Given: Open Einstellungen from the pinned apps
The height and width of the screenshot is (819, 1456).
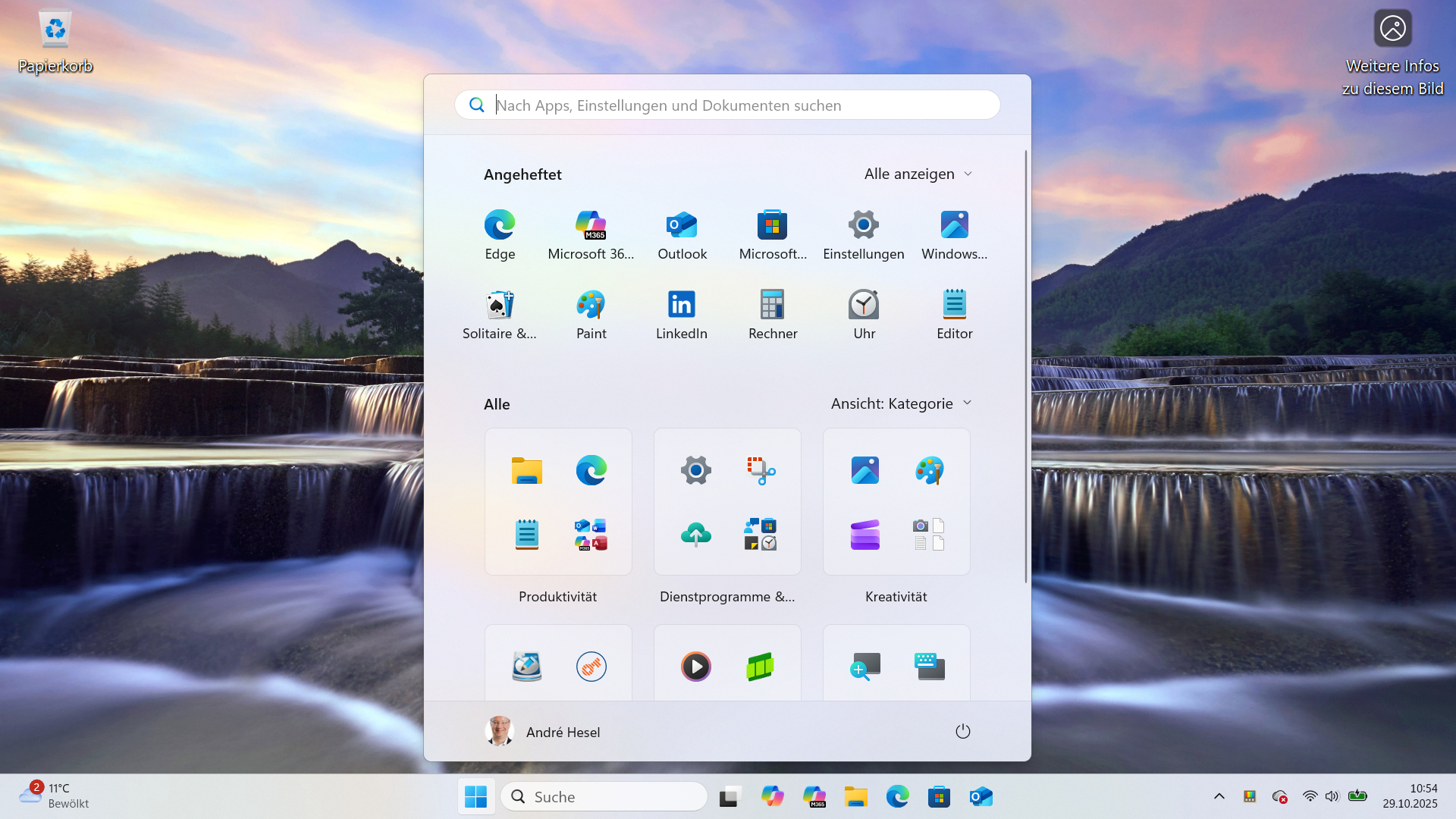Looking at the screenshot, I should coord(864,233).
